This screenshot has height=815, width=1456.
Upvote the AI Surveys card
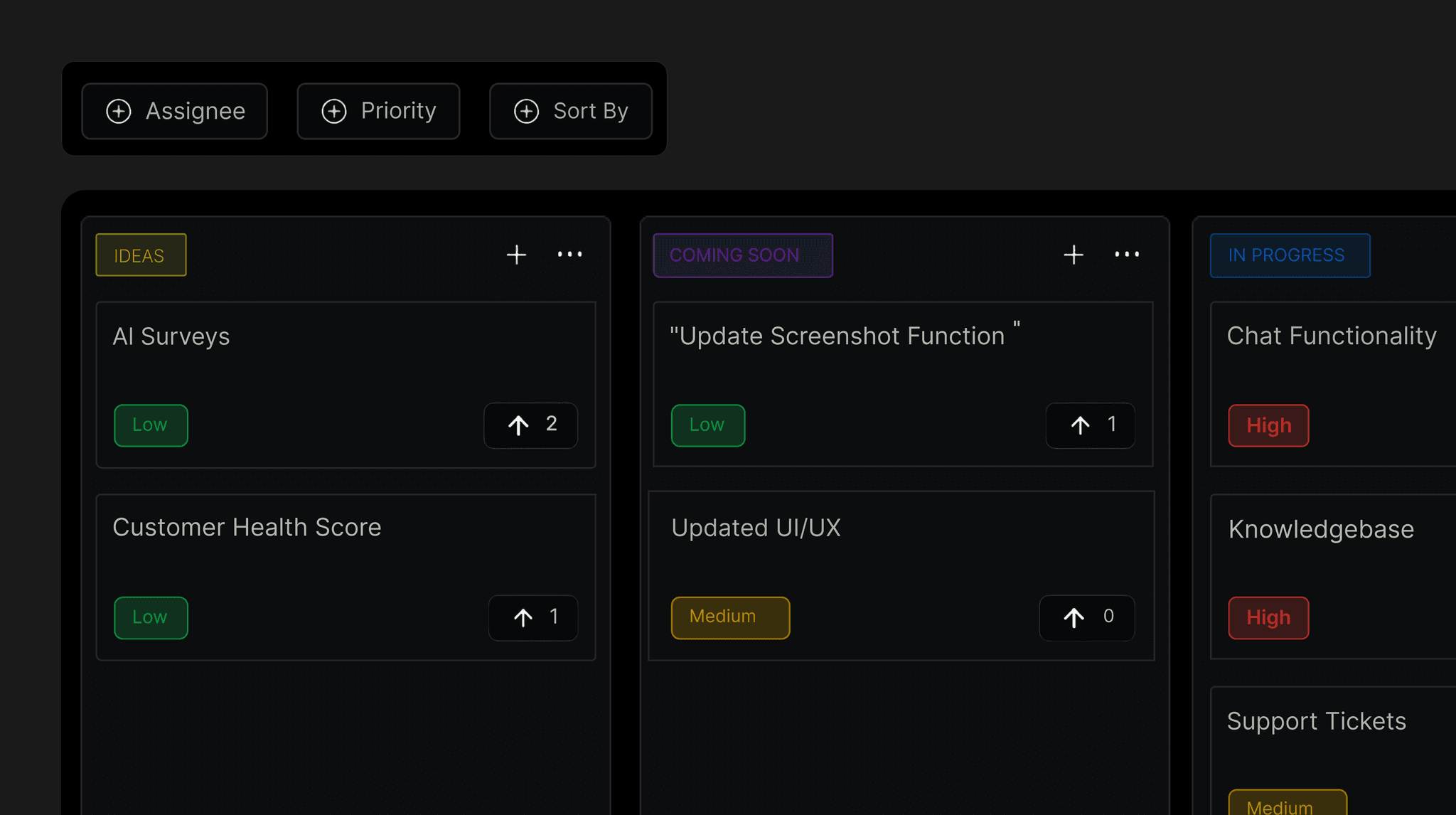(x=530, y=425)
